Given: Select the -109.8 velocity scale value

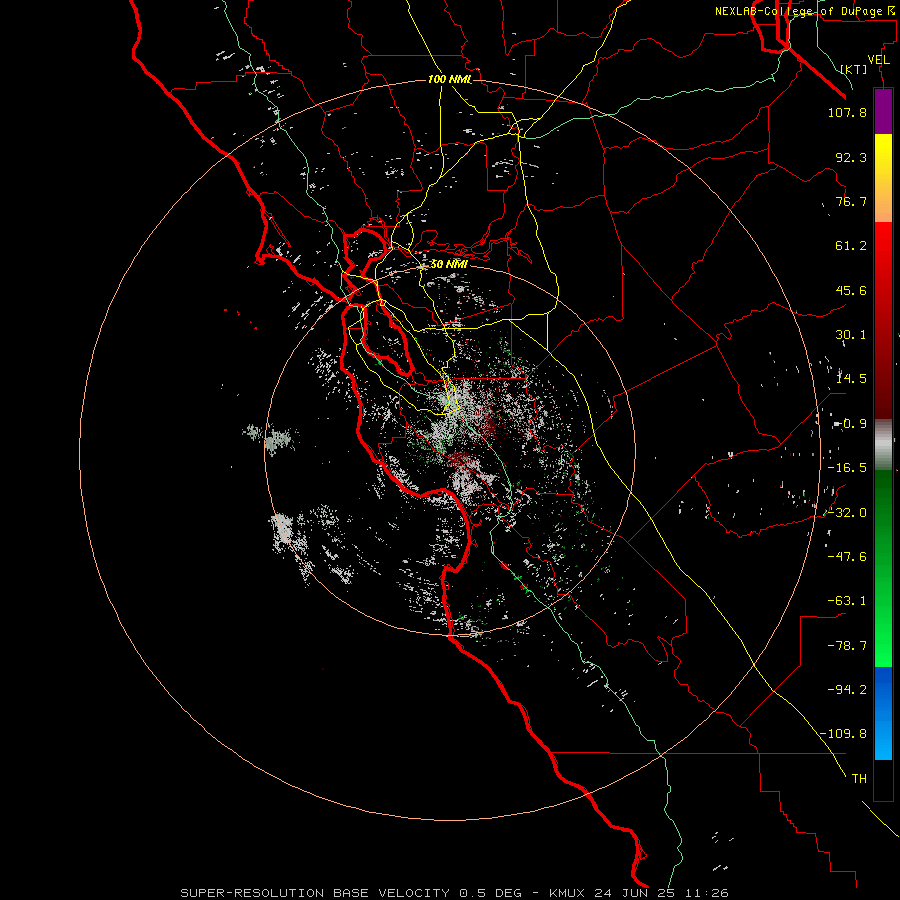Looking at the screenshot, I should (843, 734).
